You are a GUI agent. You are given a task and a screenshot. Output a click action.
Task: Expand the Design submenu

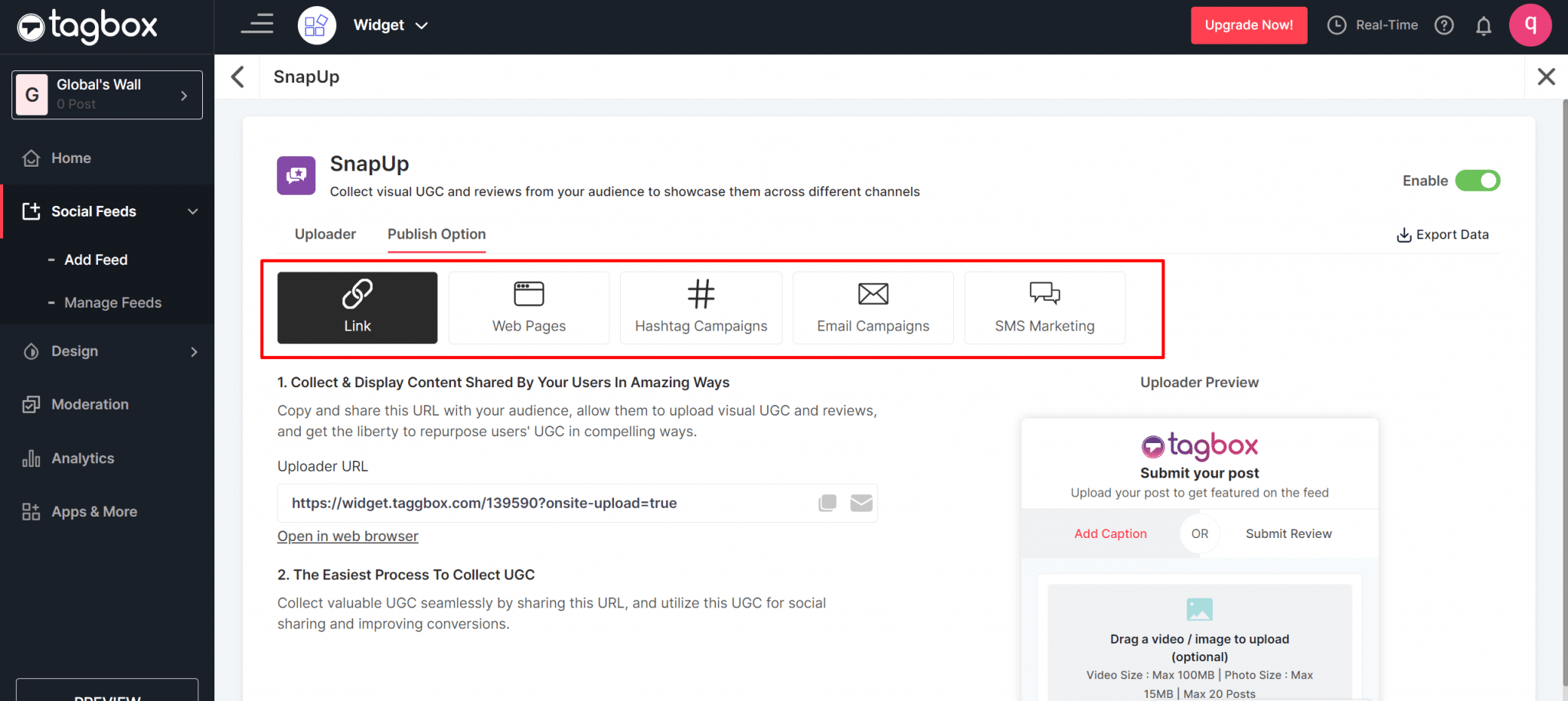[x=193, y=351]
